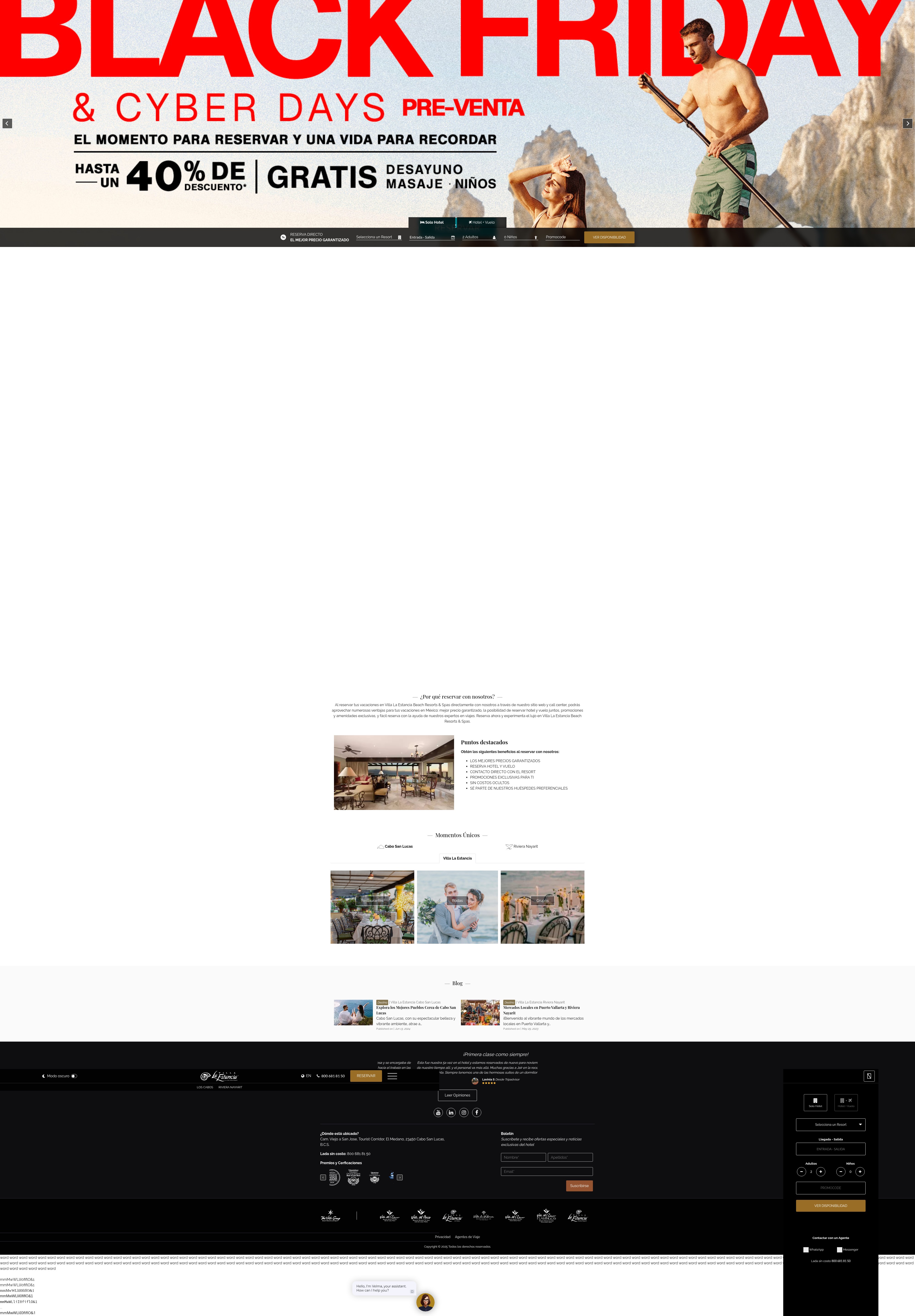
Task: Click the Leer Opiniones button
Action: pos(457,1095)
